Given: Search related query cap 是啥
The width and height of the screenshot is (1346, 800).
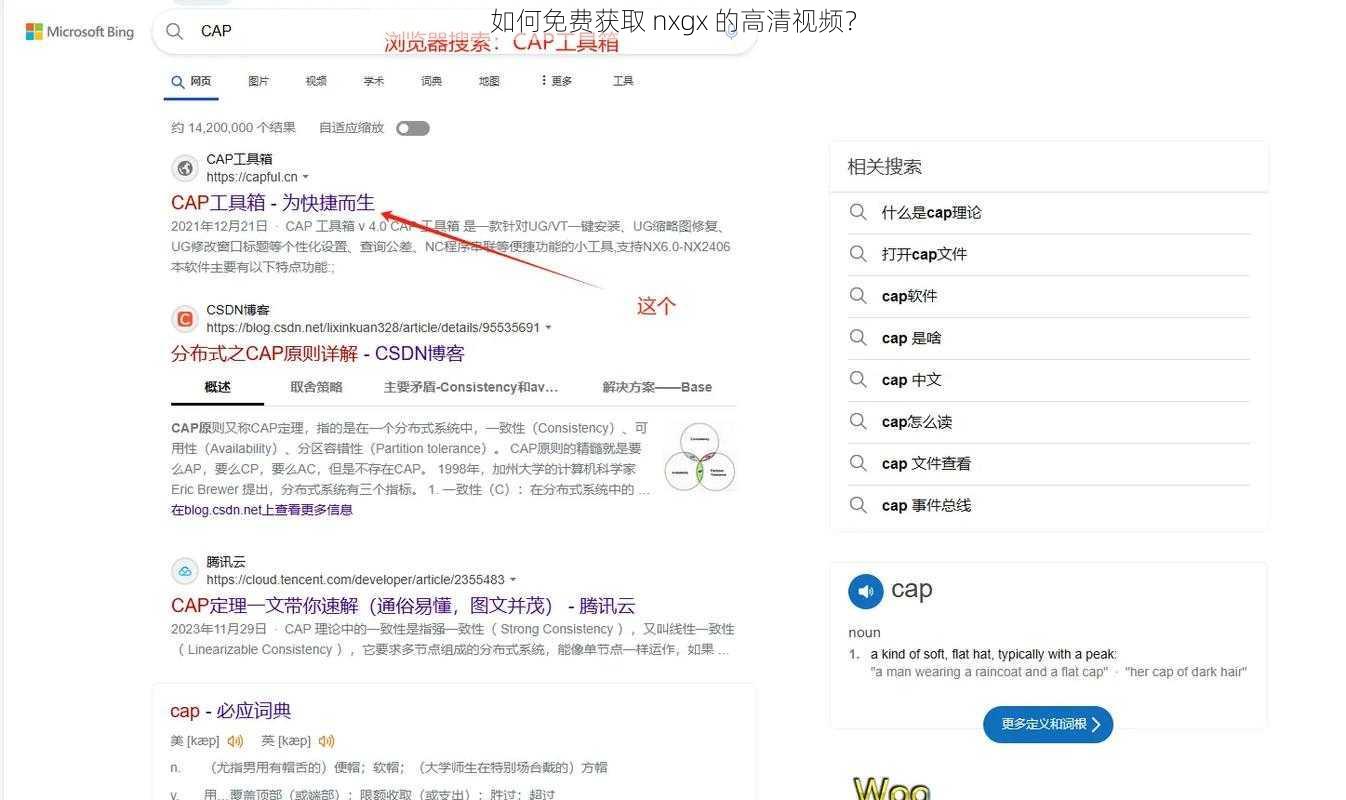Looking at the screenshot, I should [x=912, y=338].
